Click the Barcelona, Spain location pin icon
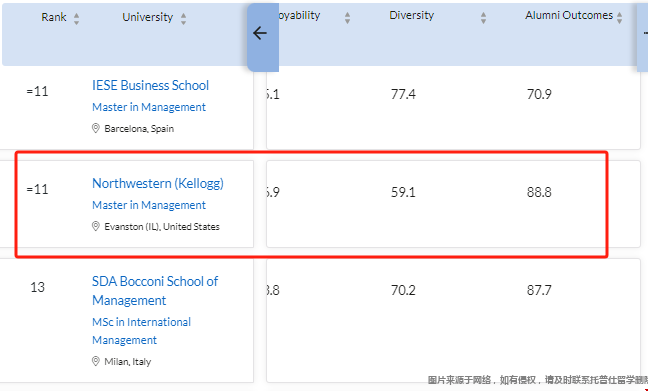 click(x=95, y=128)
